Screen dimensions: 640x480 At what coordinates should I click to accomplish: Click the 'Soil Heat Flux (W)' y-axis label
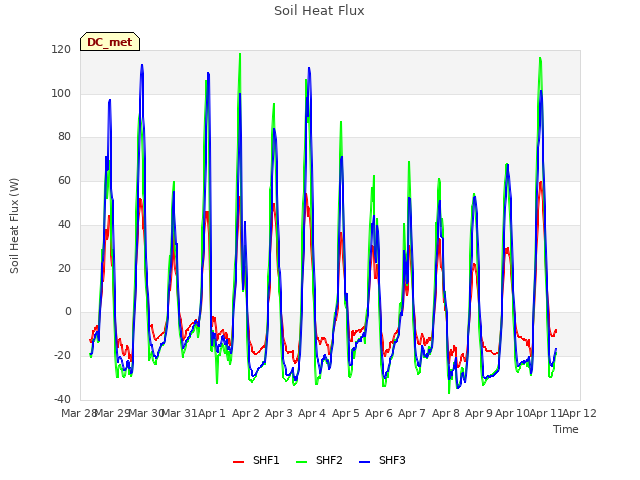(14, 226)
